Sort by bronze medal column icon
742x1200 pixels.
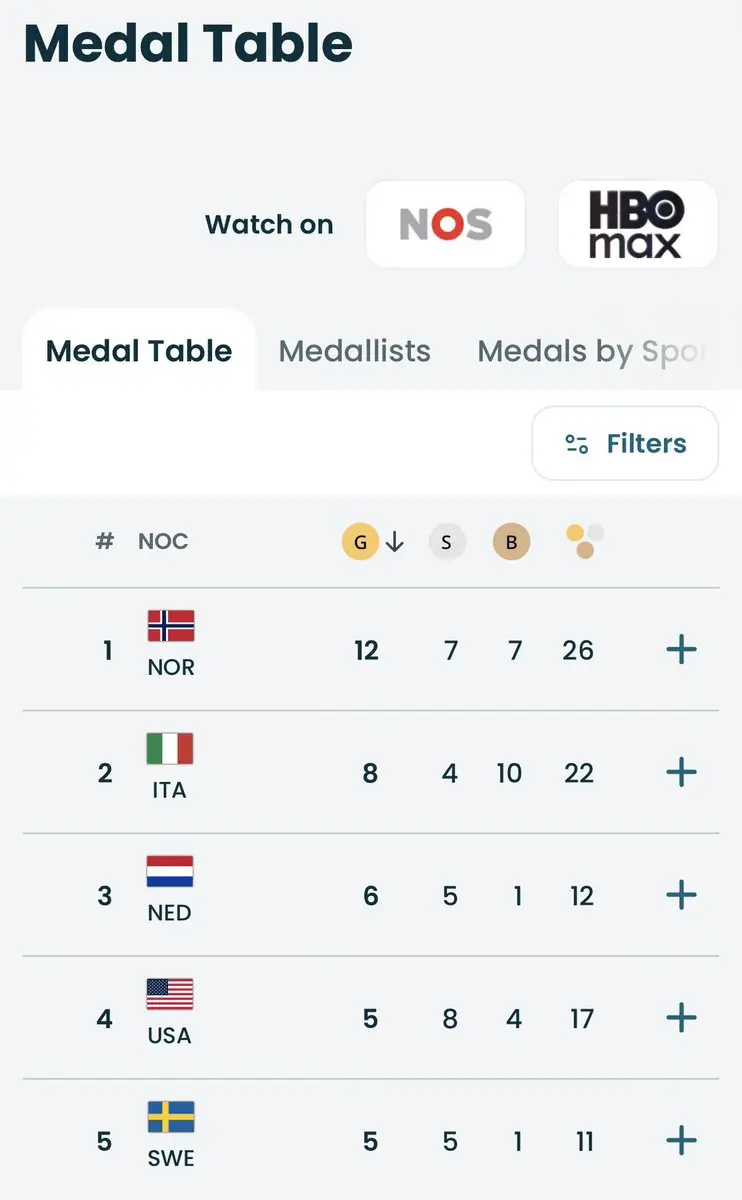tap(511, 542)
